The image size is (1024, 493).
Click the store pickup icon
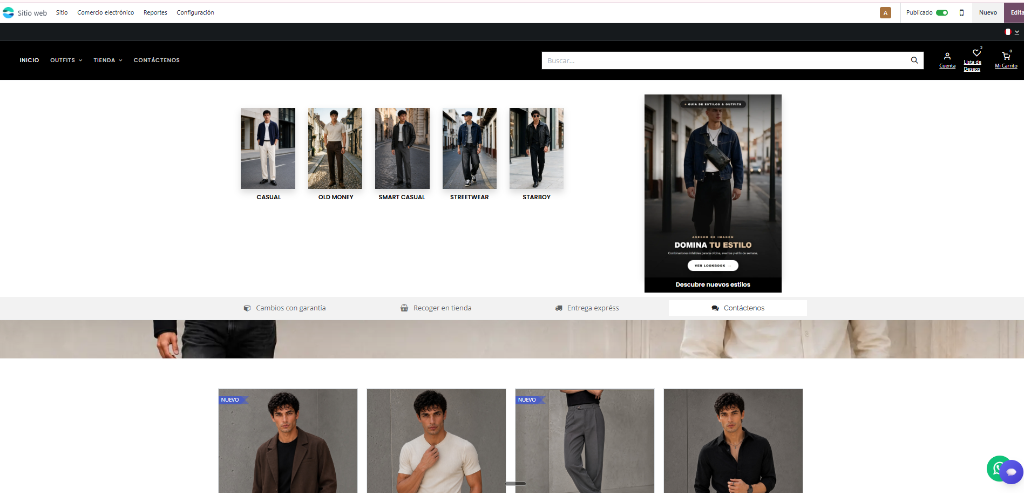(x=404, y=308)
